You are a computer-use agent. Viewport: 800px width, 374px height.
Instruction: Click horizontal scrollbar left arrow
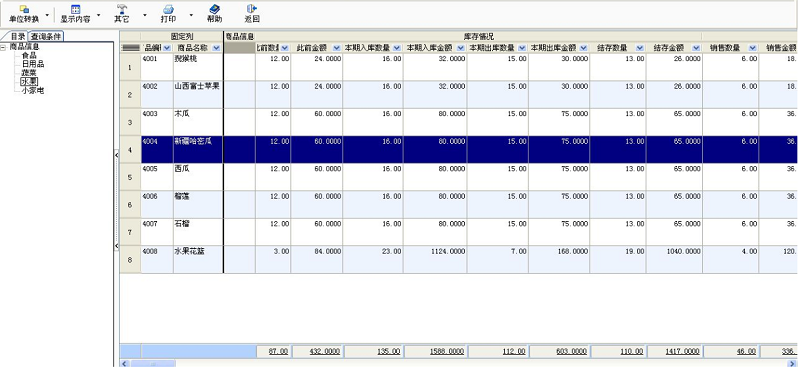(x=123, y=363)
